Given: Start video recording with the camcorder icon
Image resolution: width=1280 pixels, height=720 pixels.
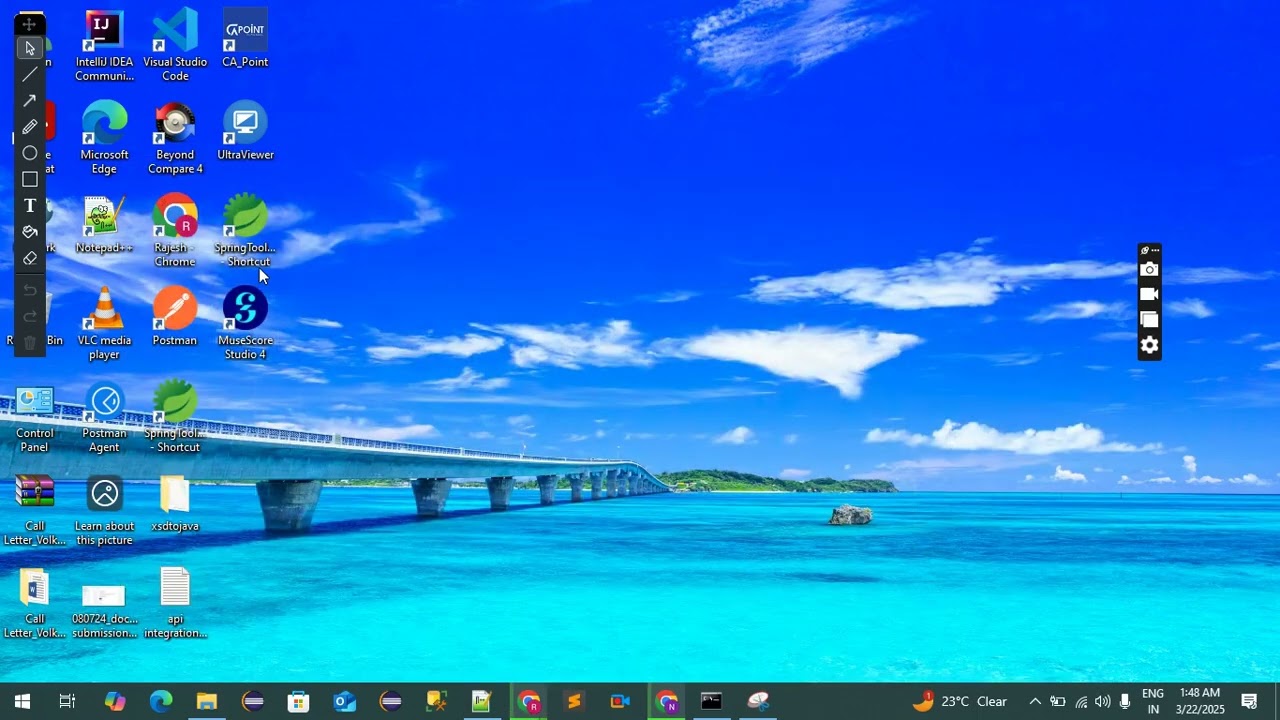Looking at the screenshot, I should click(x=1149, y=294).
